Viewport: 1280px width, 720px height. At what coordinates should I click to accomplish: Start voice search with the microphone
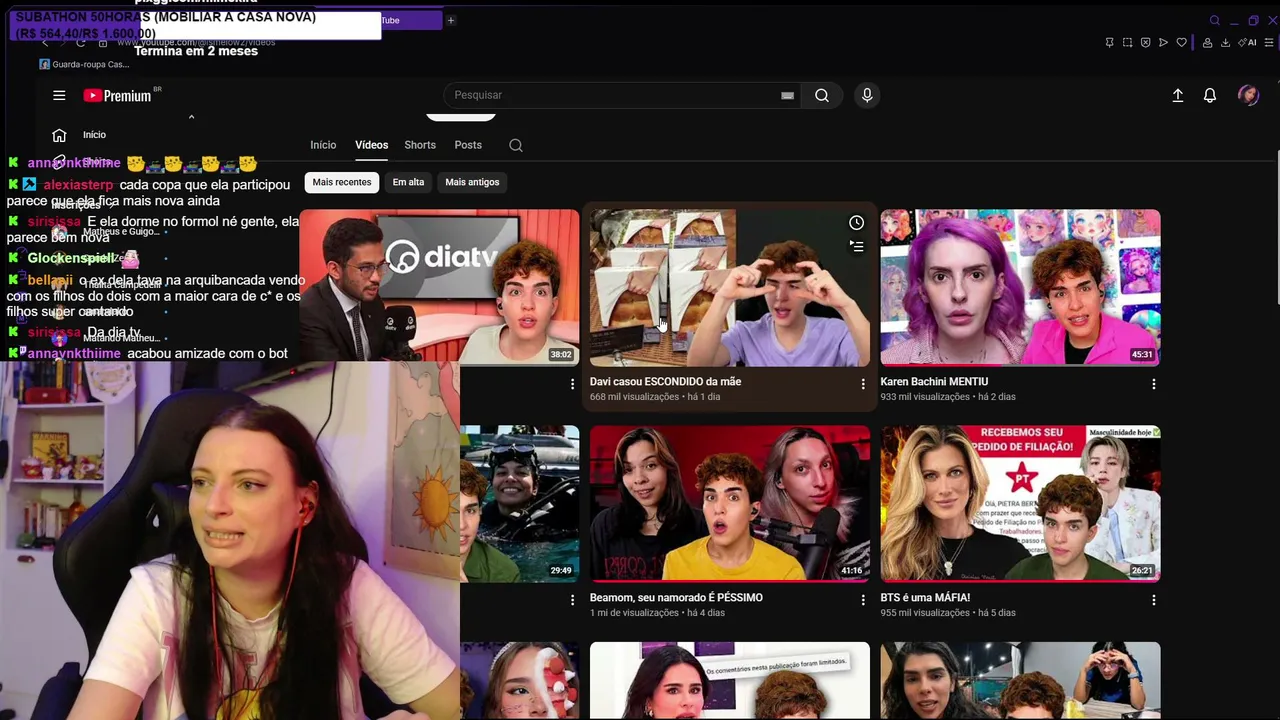867,95
